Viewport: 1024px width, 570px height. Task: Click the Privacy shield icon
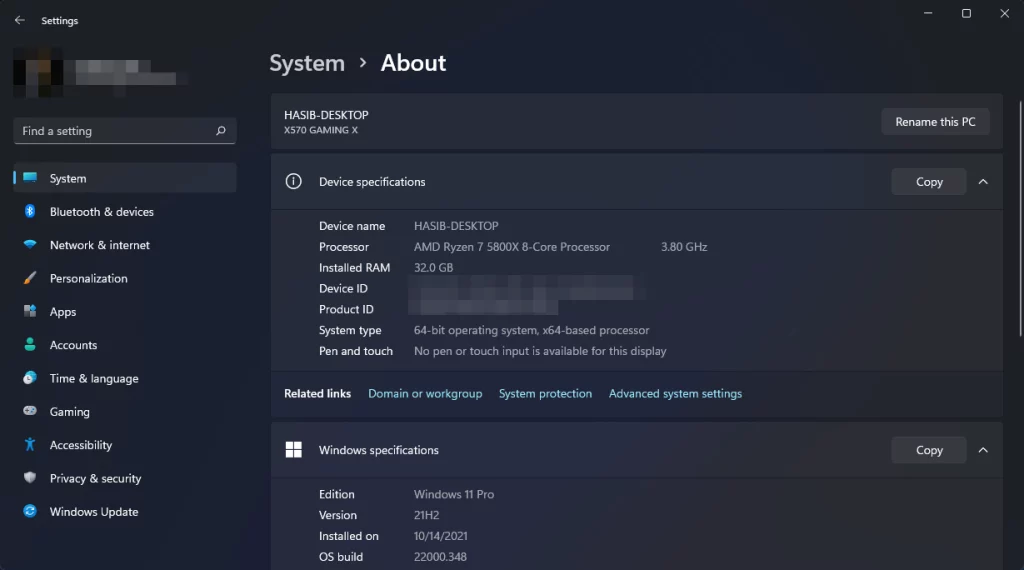[30, 477]
